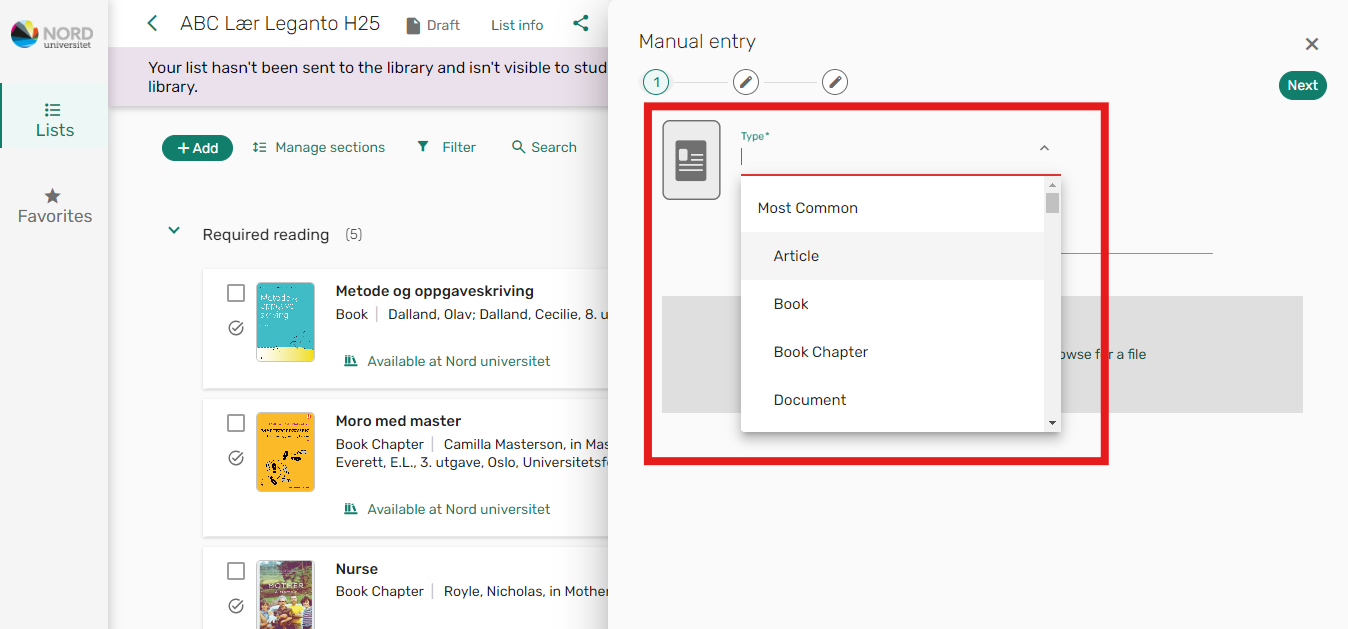Click the Most Common group header
Screen dimensions: 1348x629
[892, 208]
